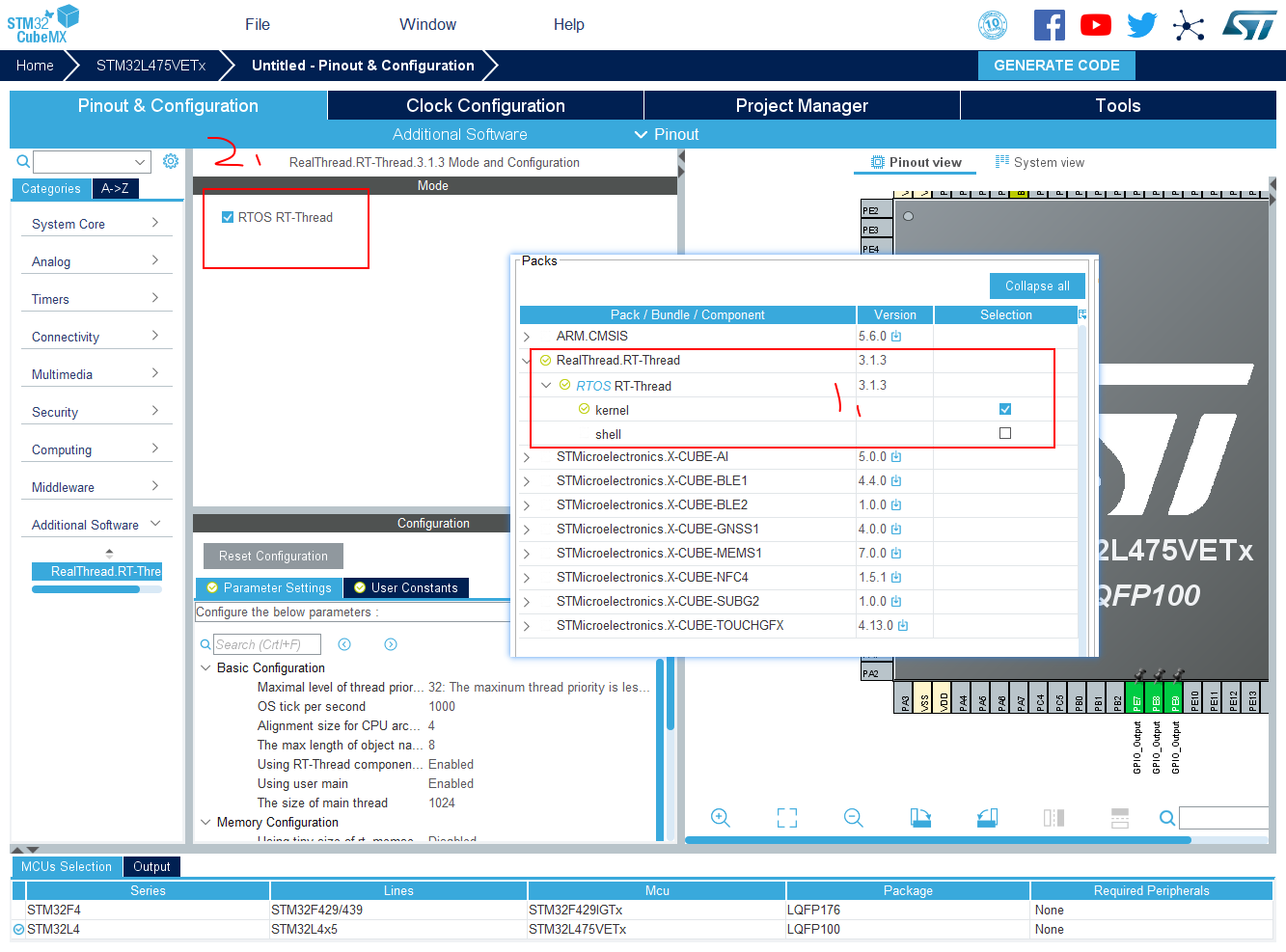Go to previous parameter search result

point(344,644)
